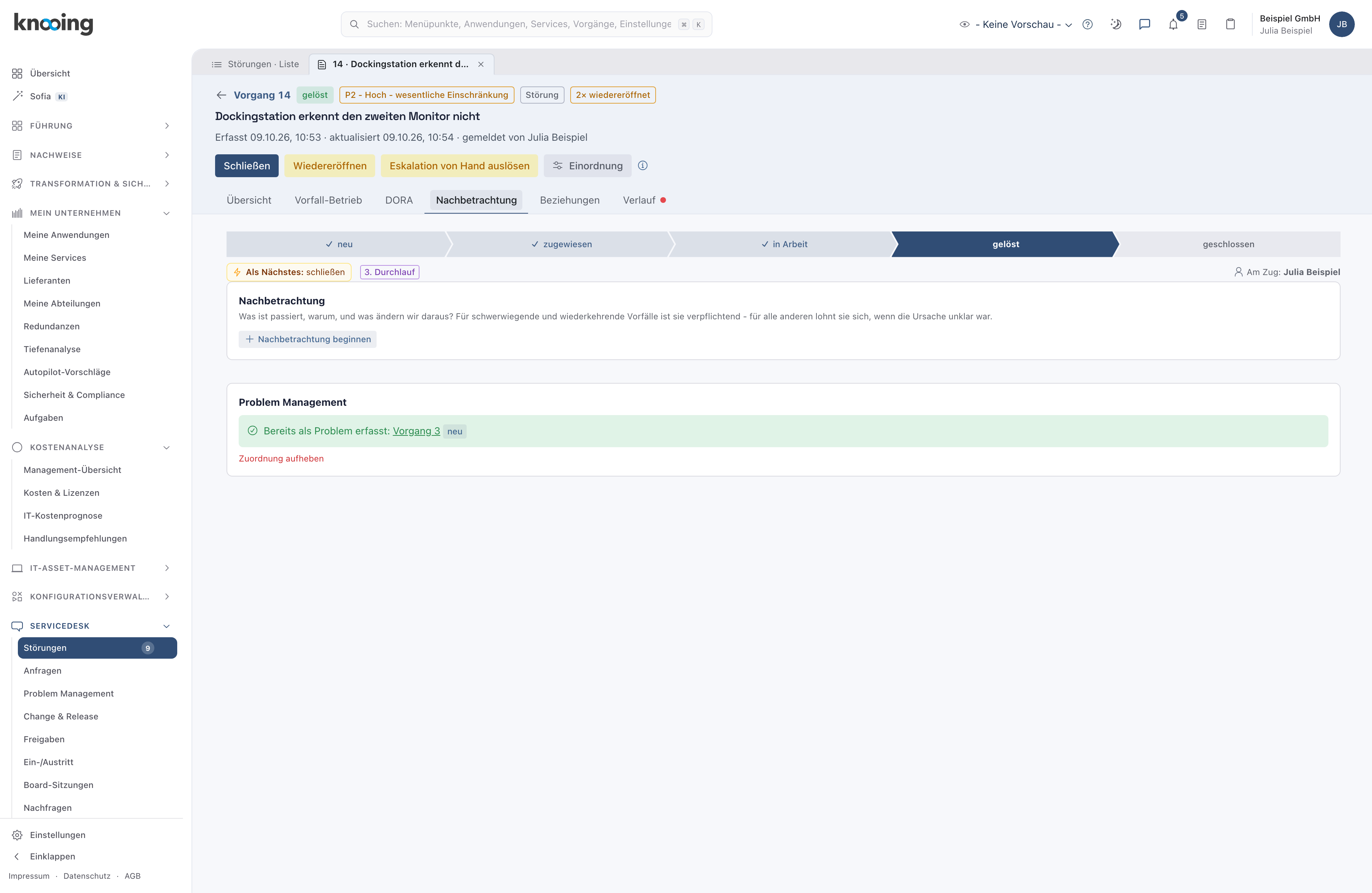The image size is (1372, 893).
Task: Click Nachbetrachtung beginnen
Action: (308, 339)
